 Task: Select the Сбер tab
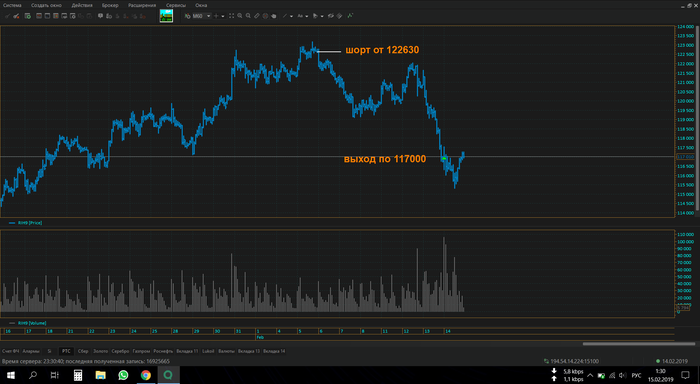83,351
